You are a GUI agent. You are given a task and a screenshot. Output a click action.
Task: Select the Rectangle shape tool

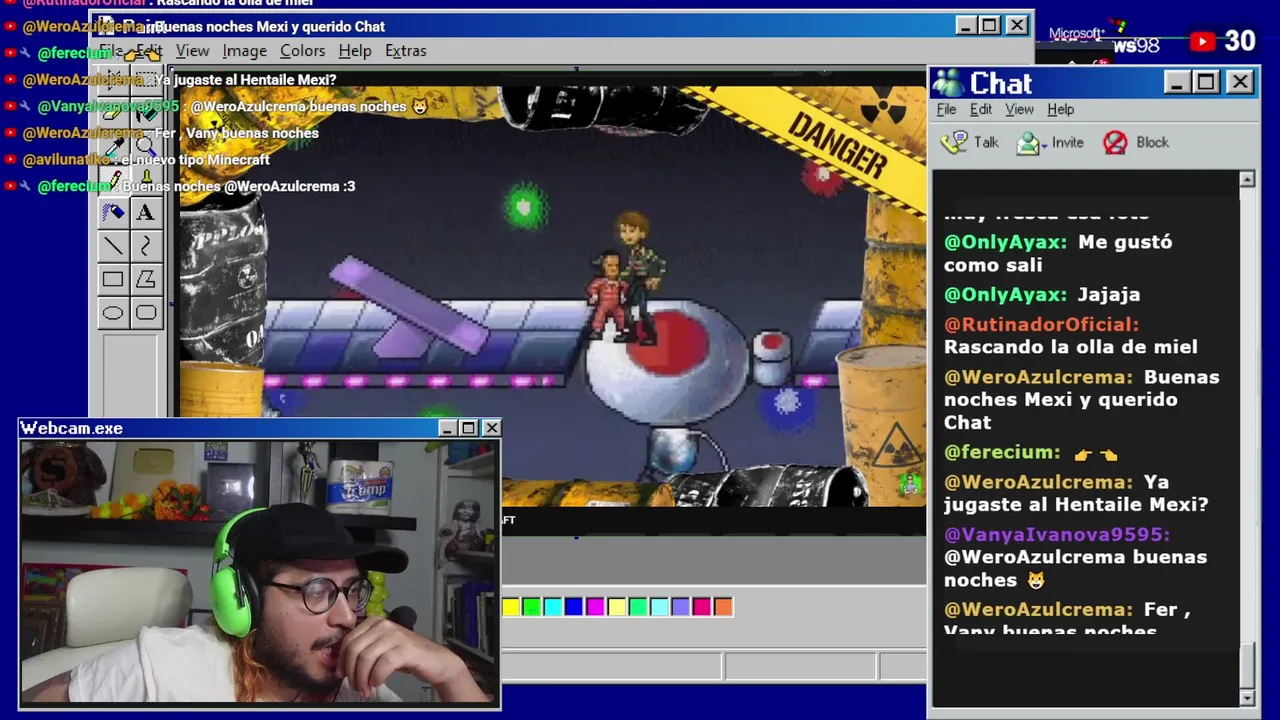pyautogui.click(x=113, y=280)
